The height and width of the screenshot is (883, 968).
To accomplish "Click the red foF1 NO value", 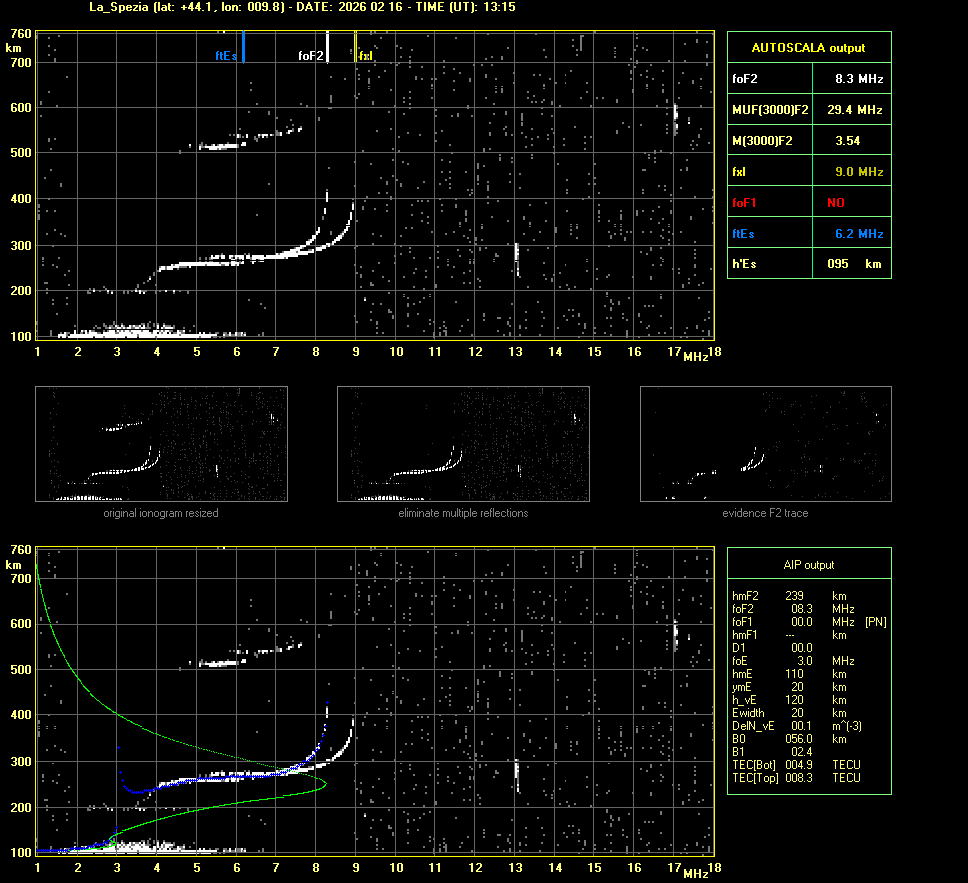I will (x=835, y=203).
